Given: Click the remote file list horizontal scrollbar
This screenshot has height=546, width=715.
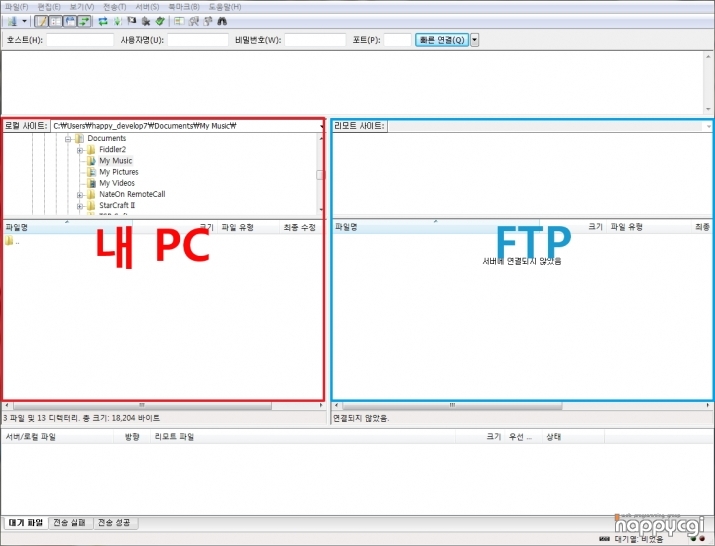Looking at the screenshot, I should click(x=452, y=405).
